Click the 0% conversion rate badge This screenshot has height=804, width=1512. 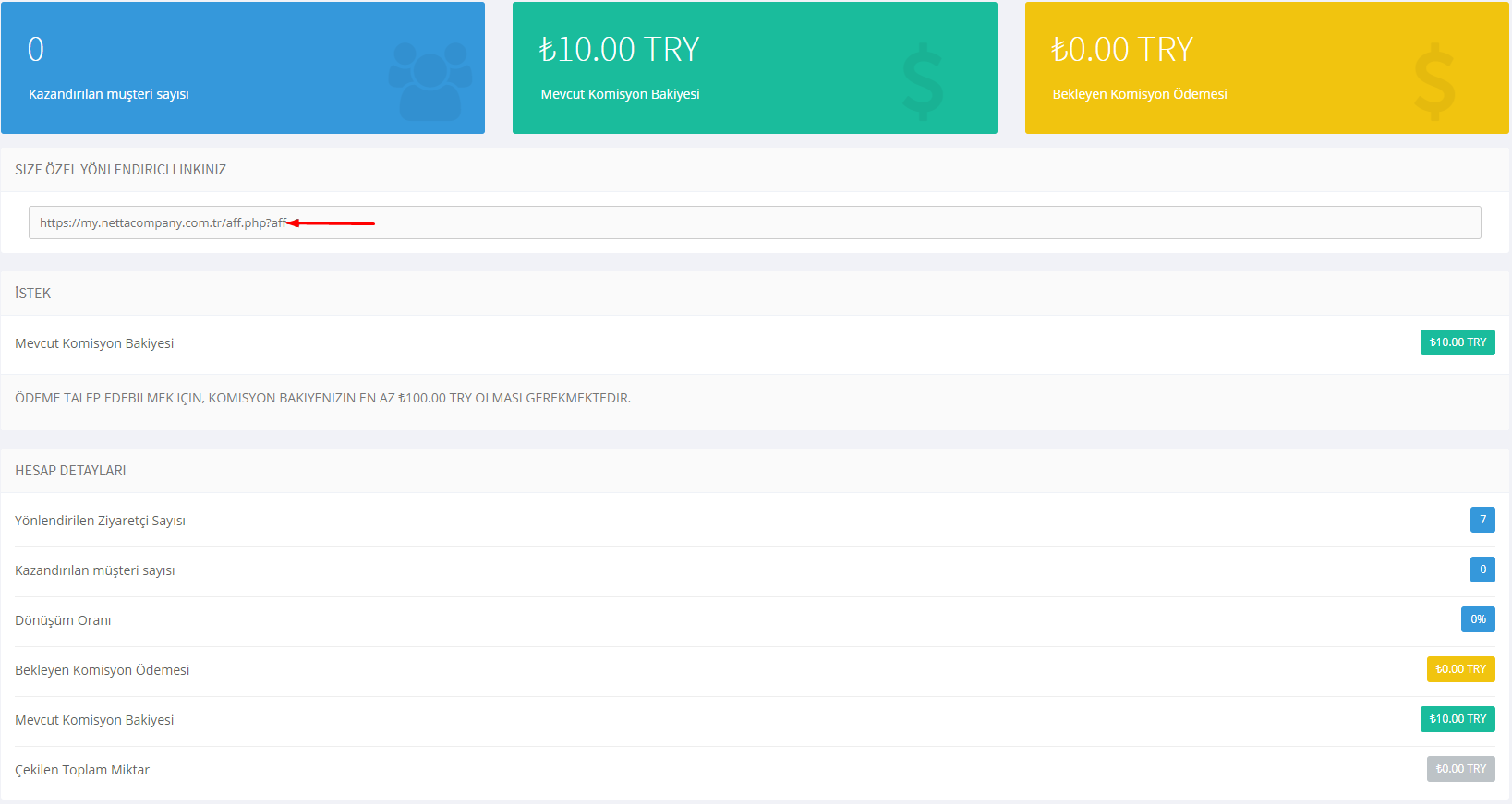click(x=1478, y=619)
